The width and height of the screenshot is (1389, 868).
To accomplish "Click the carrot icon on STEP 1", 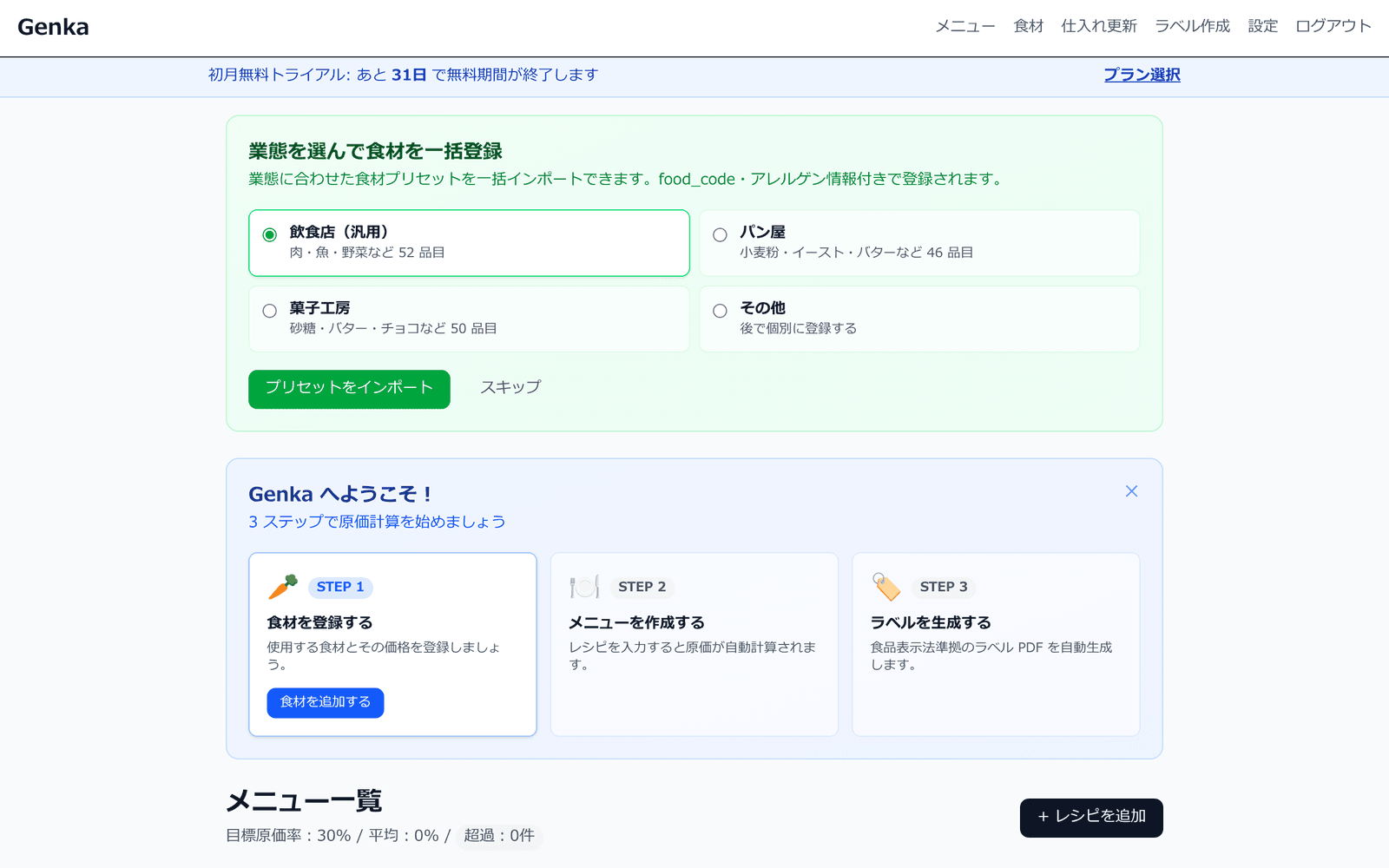I will (x=282, y=587).
